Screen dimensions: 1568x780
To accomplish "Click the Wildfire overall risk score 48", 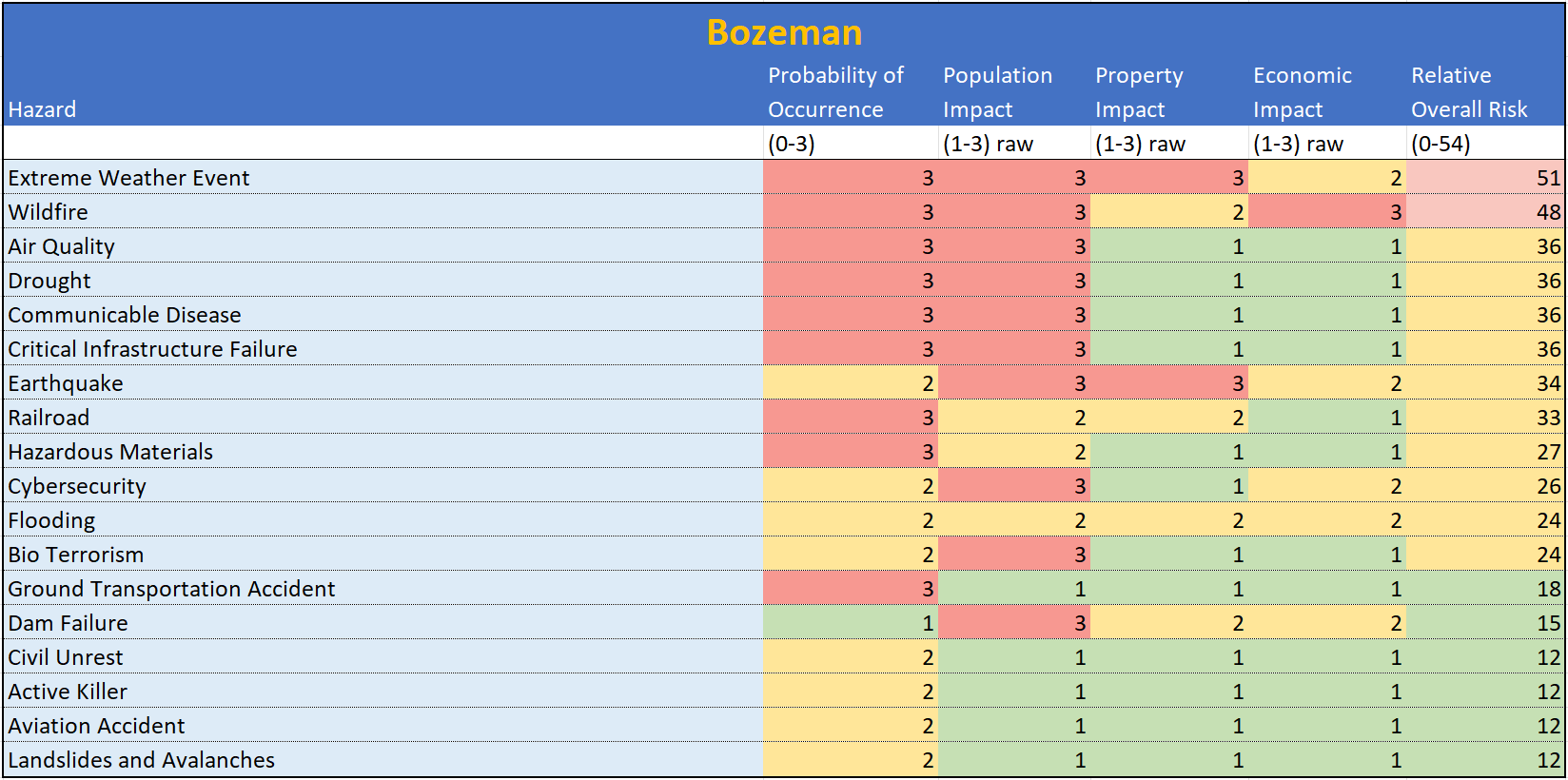I will (x=1548, y=212).
